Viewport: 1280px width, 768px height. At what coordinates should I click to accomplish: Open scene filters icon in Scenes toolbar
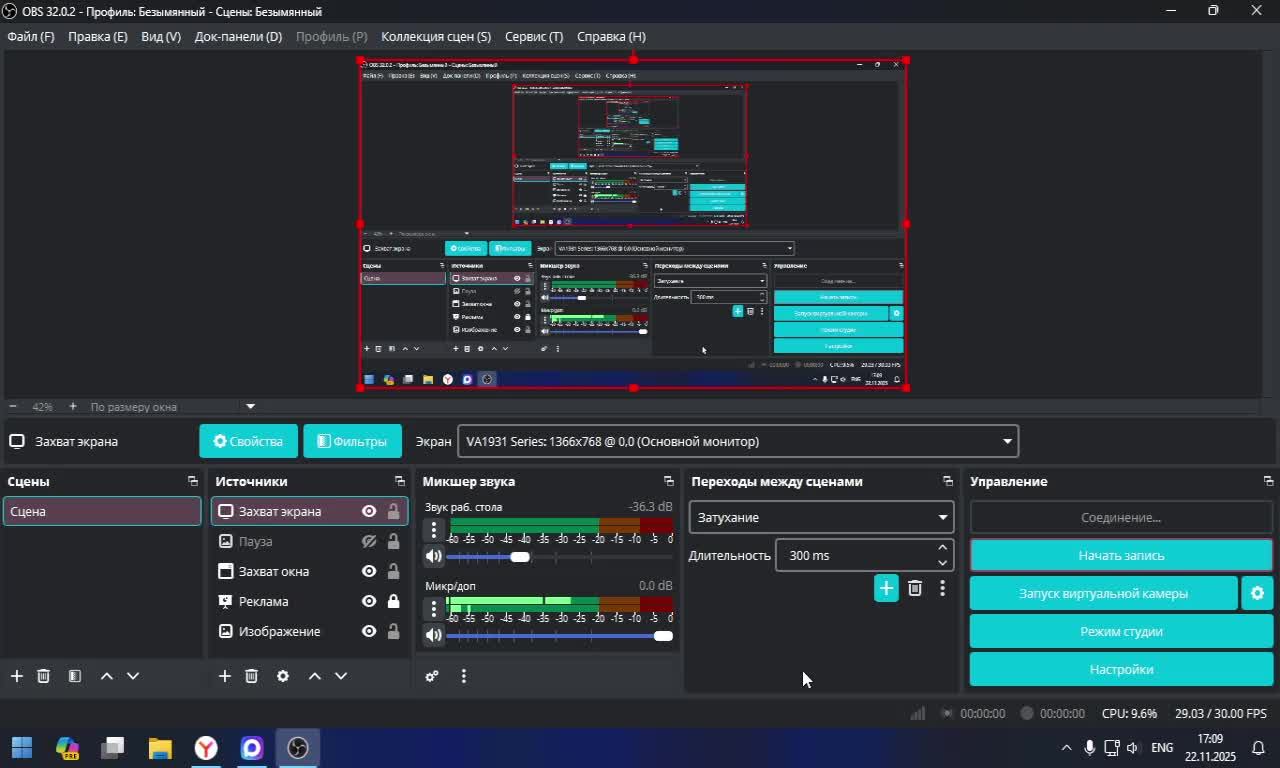coord(74,676)
